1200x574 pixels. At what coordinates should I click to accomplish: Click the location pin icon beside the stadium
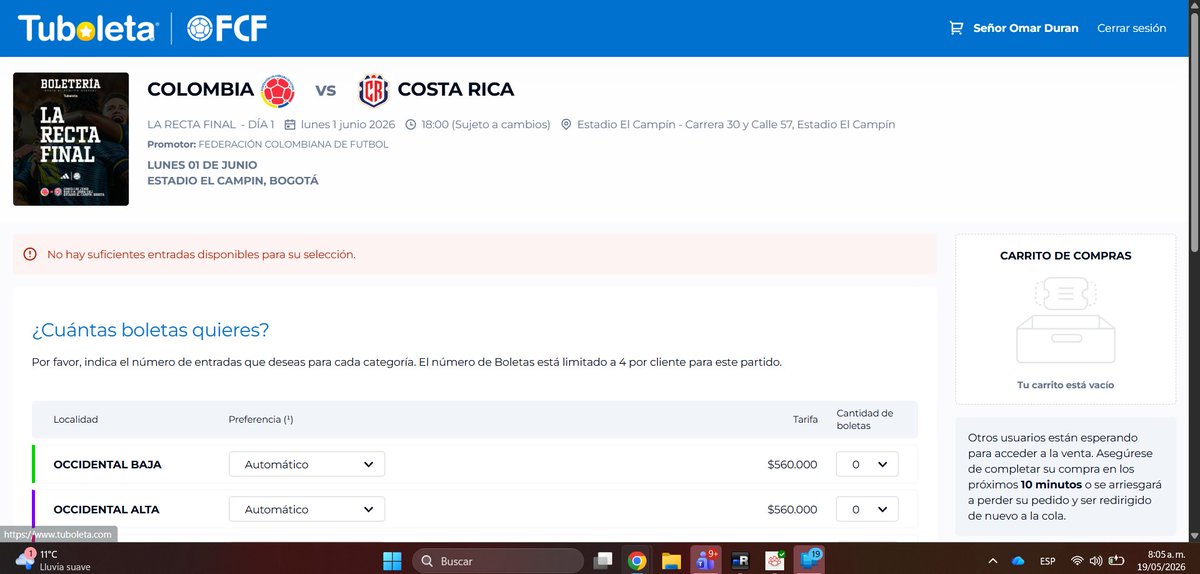tap(566, 125)
